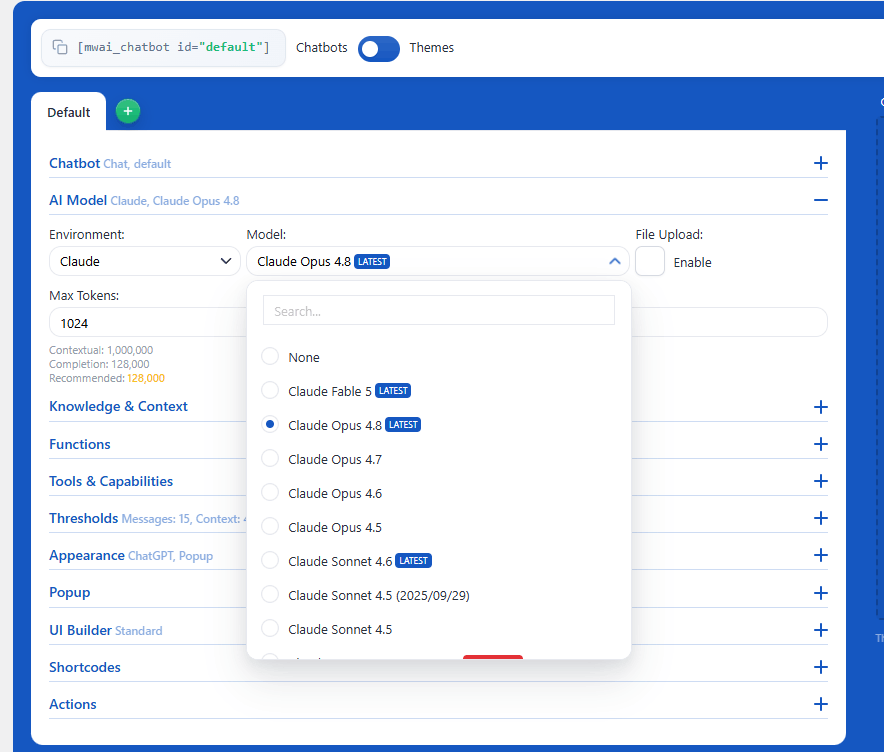Screen dimensions: 884x752
Task: Select Claude Fable 5 model
Action: [336, 391]
